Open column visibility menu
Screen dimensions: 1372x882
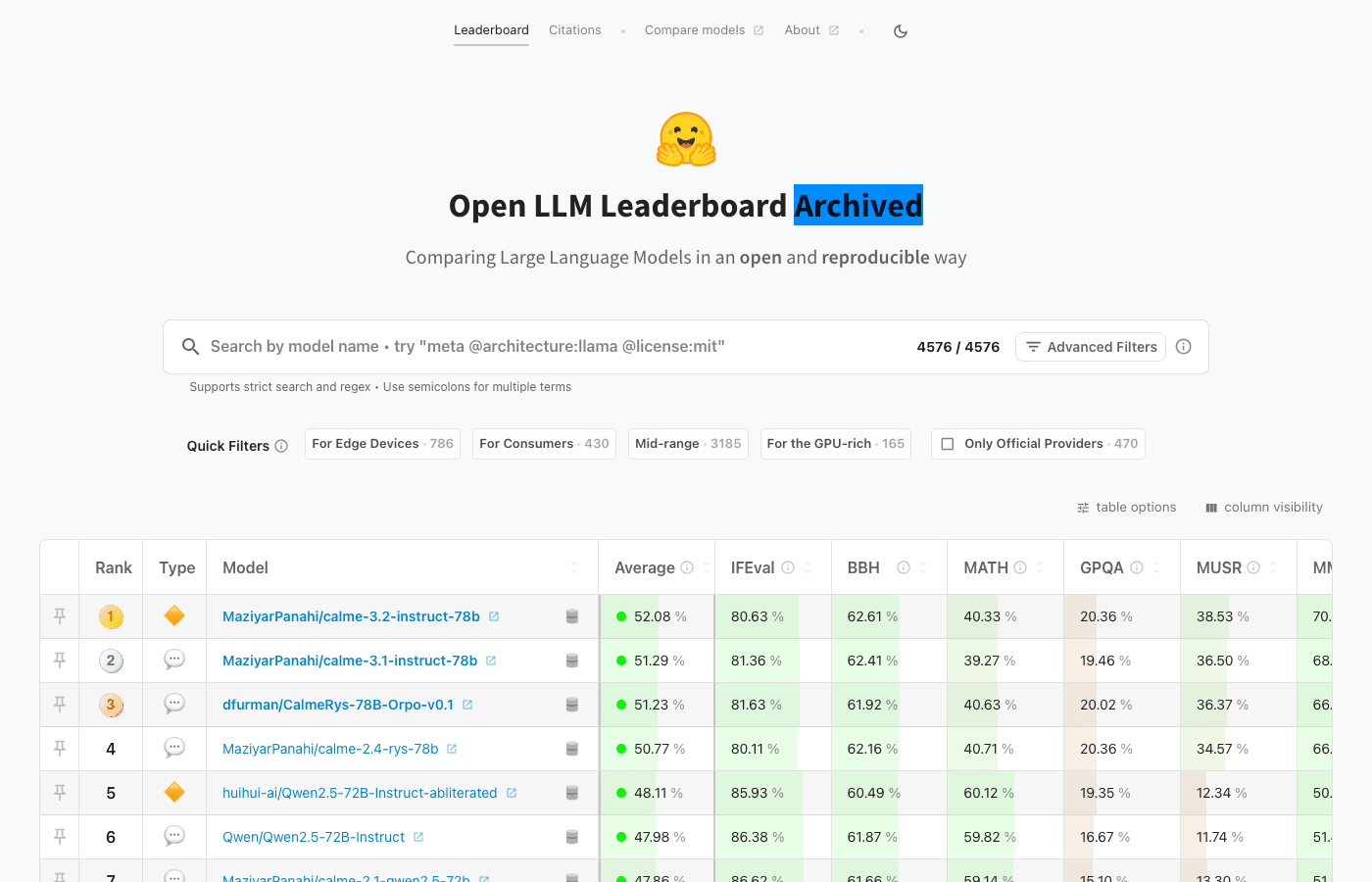point(1264,508)
